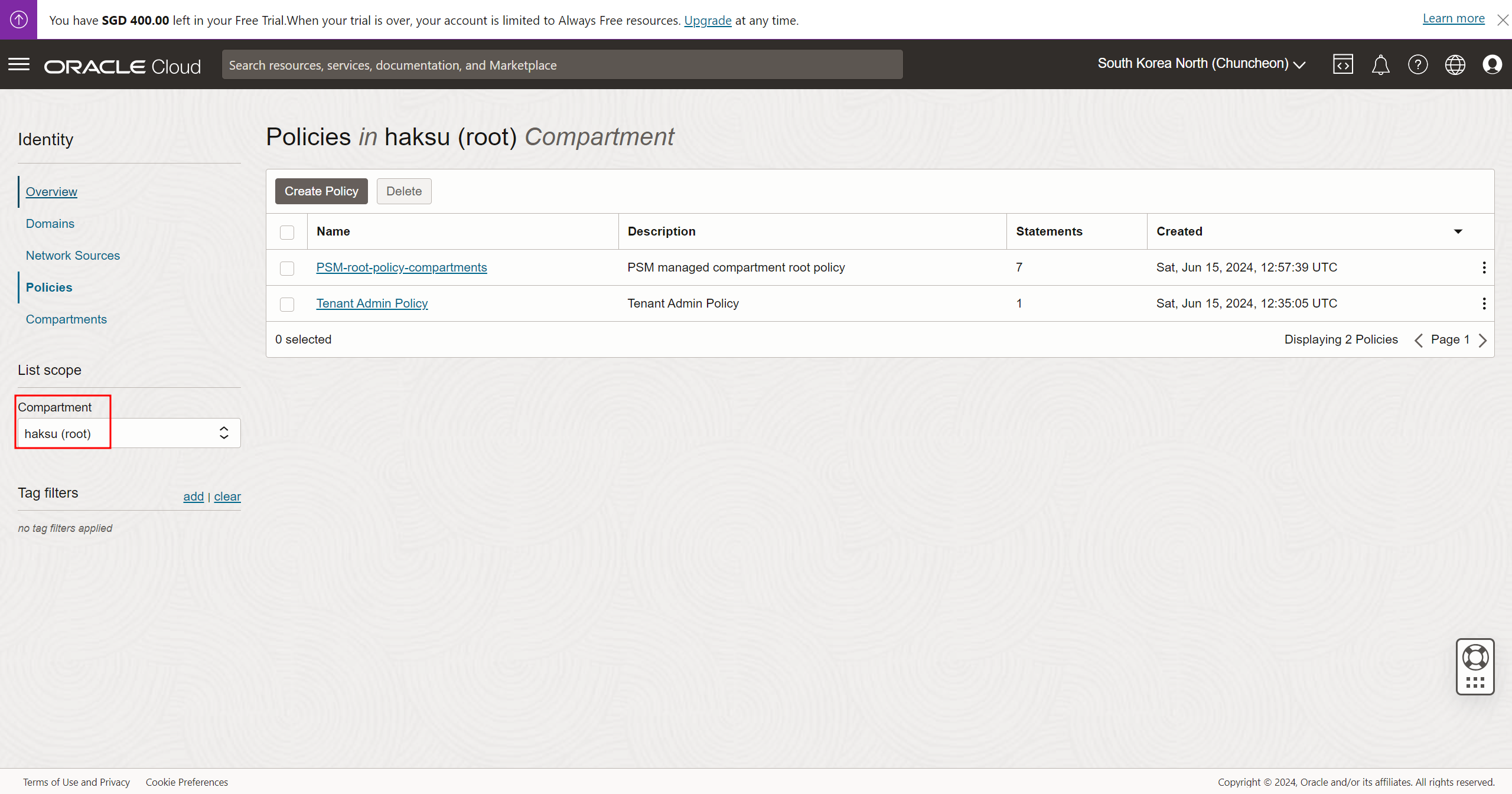Open the announcements bell icon
The height and width of the screenshot is (794, 1512).
[1380, 64]
